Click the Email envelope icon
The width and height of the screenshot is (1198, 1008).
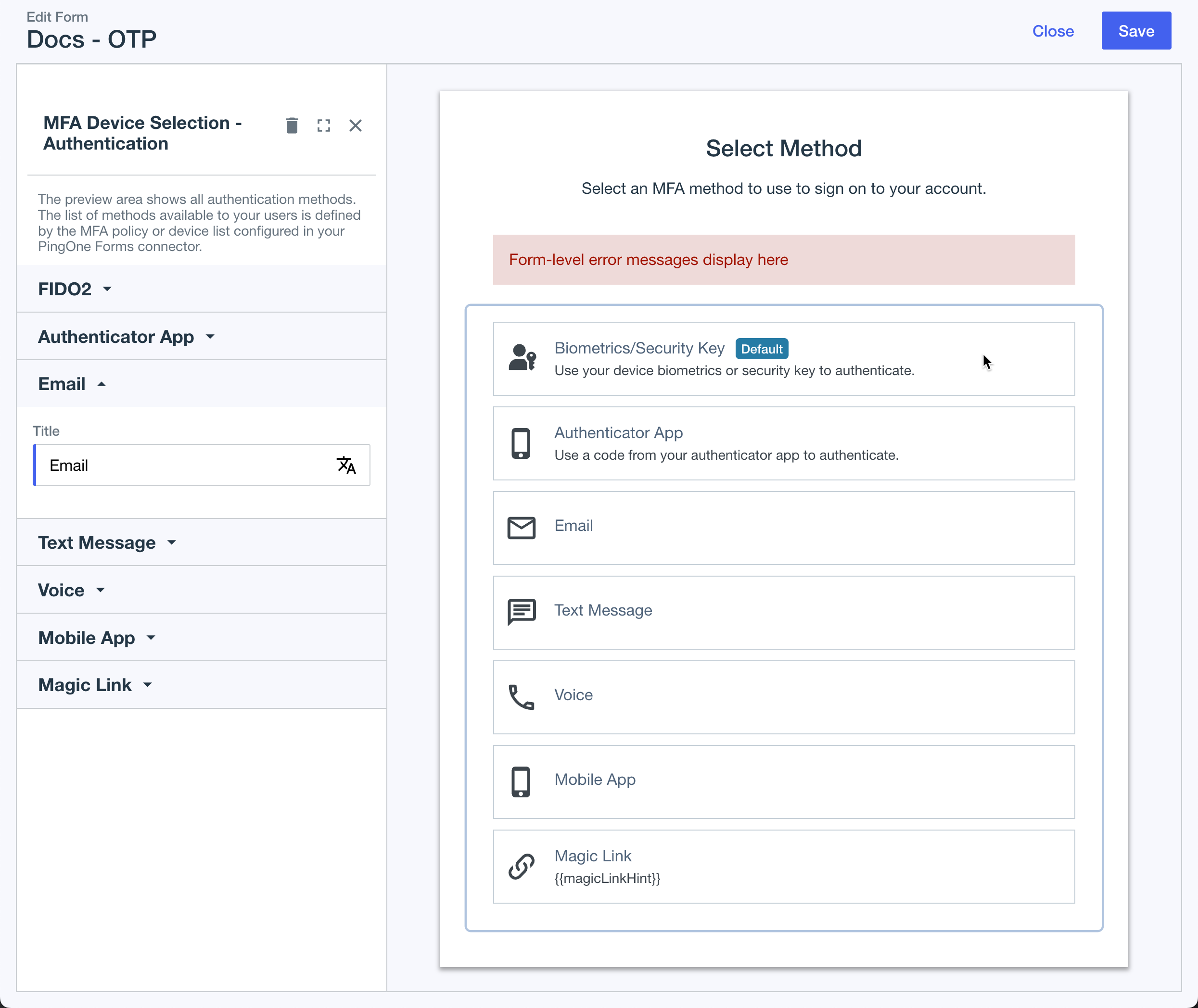pyautogui.click(x=521, y=527)
